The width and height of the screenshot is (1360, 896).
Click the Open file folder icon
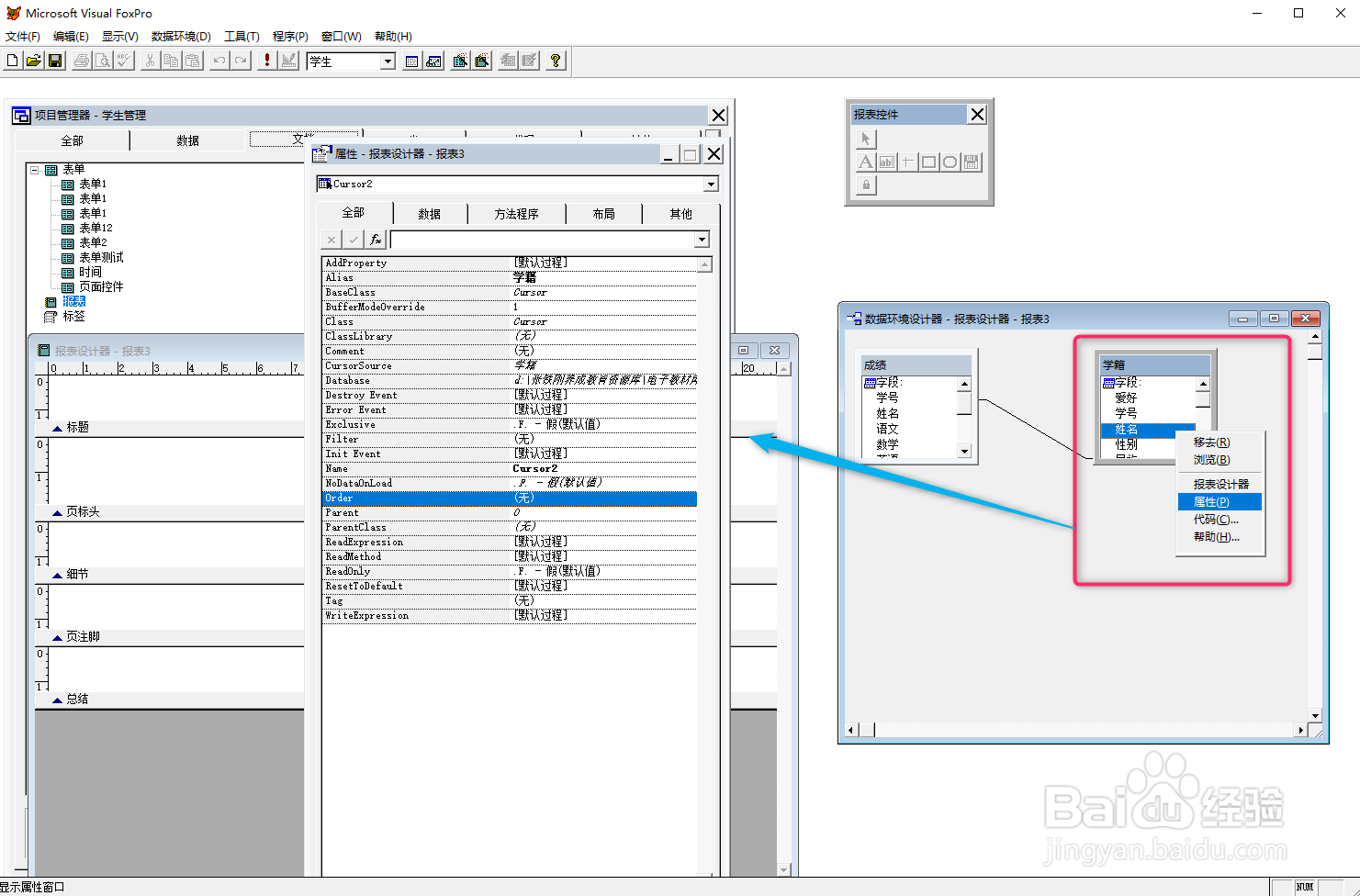pos(33,61)
